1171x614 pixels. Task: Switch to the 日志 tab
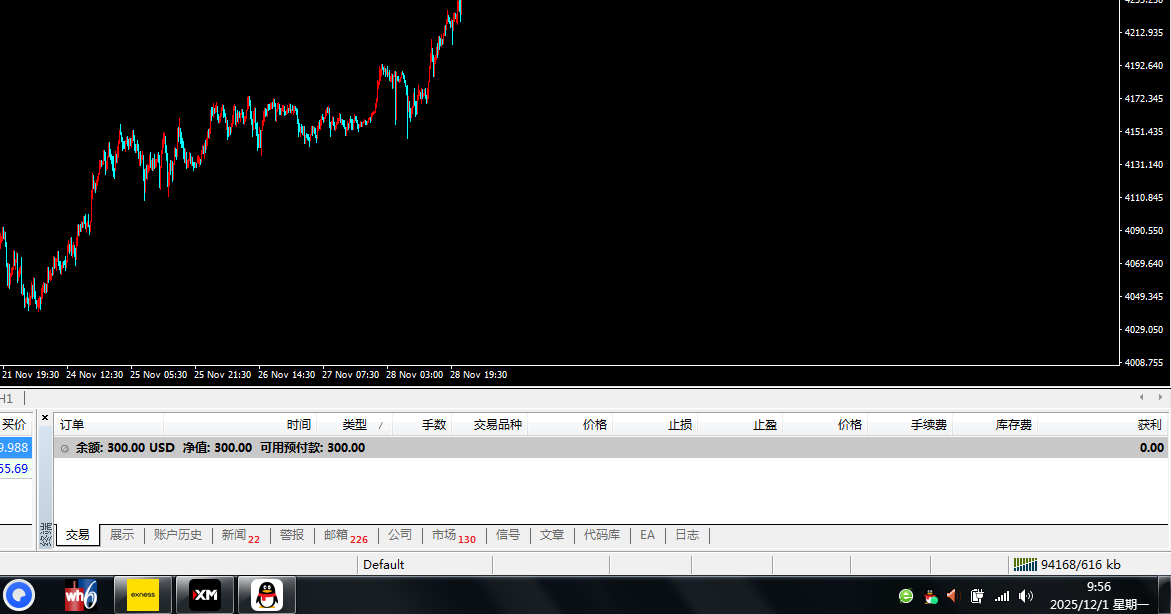(687, 535)
